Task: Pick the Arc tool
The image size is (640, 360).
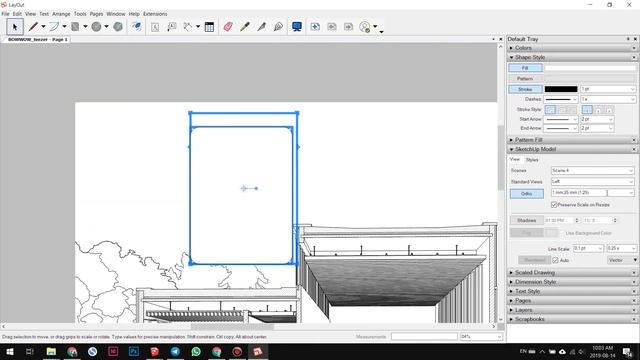Action: tap(54, 27)
